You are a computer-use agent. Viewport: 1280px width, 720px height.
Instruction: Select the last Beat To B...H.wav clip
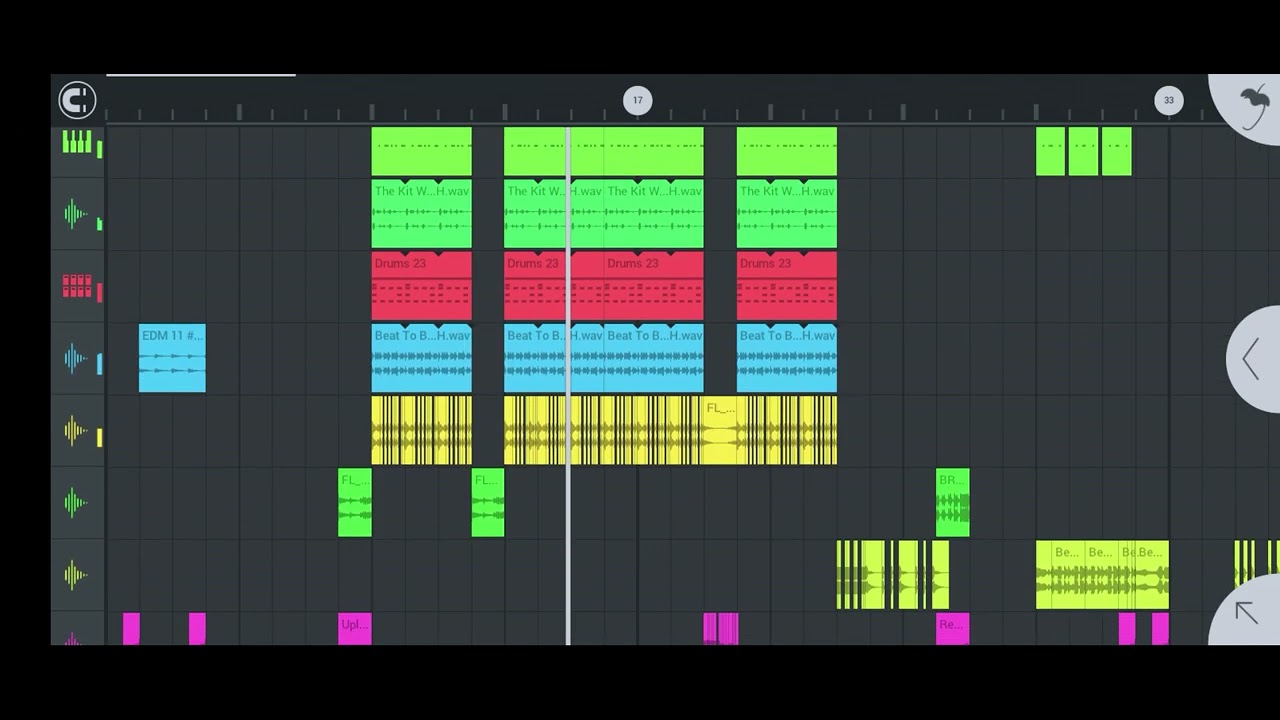[x=787, y=358]
